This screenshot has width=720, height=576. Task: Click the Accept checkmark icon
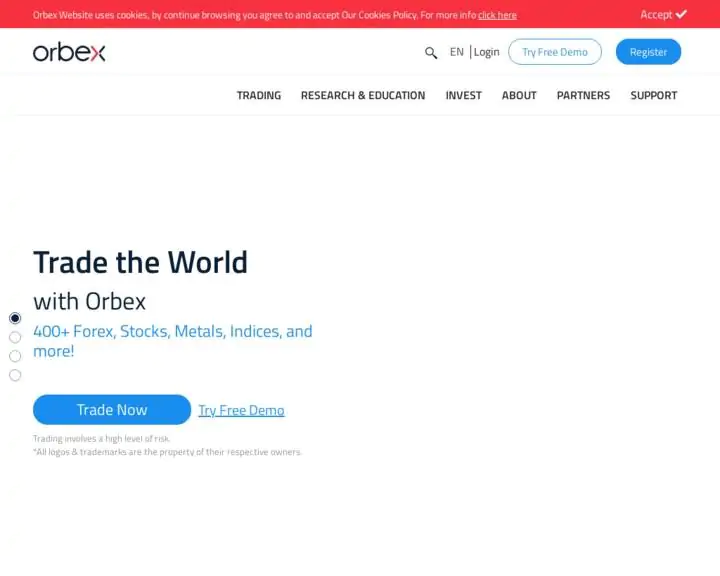[681, 14]
